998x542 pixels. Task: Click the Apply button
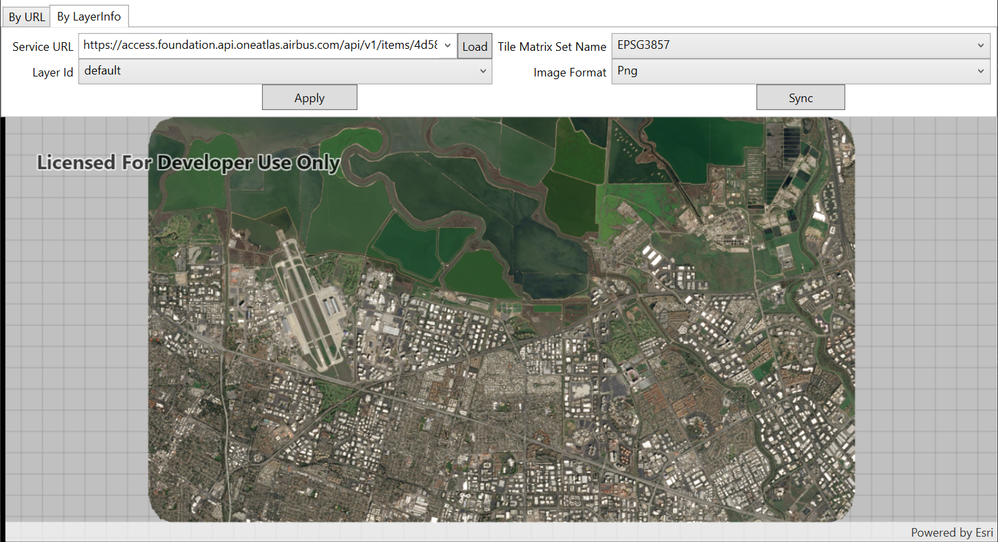tap(309, 98)
